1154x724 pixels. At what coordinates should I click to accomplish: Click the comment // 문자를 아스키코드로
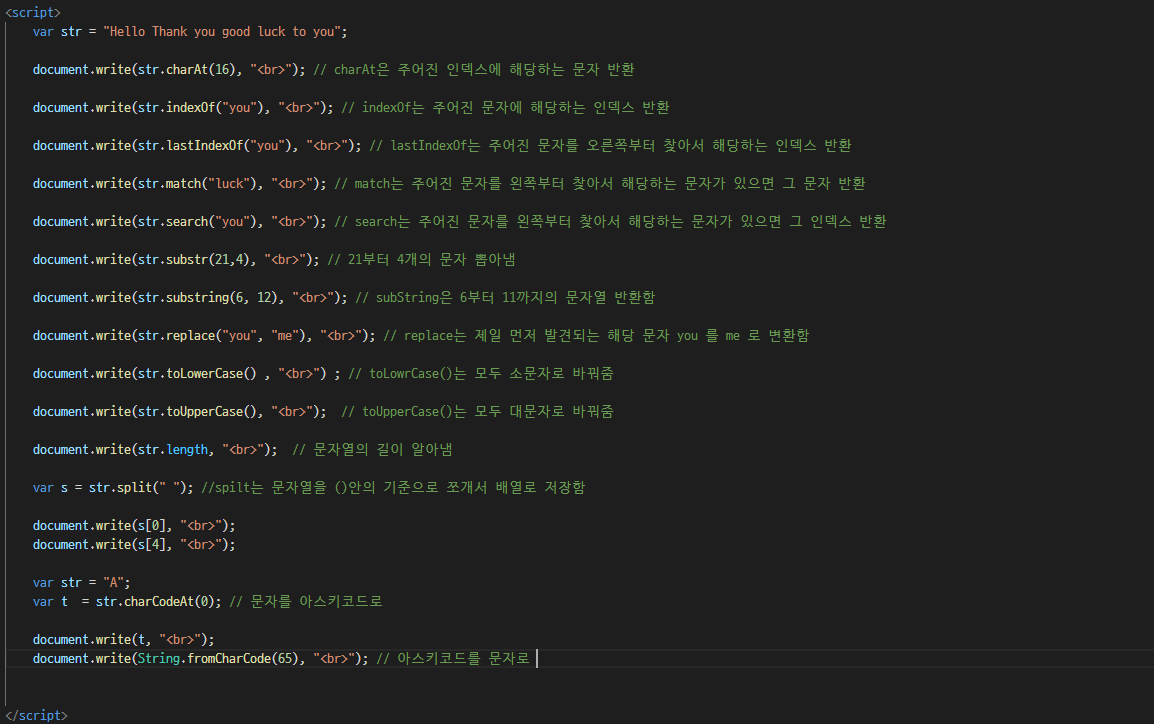coord(306,602)
